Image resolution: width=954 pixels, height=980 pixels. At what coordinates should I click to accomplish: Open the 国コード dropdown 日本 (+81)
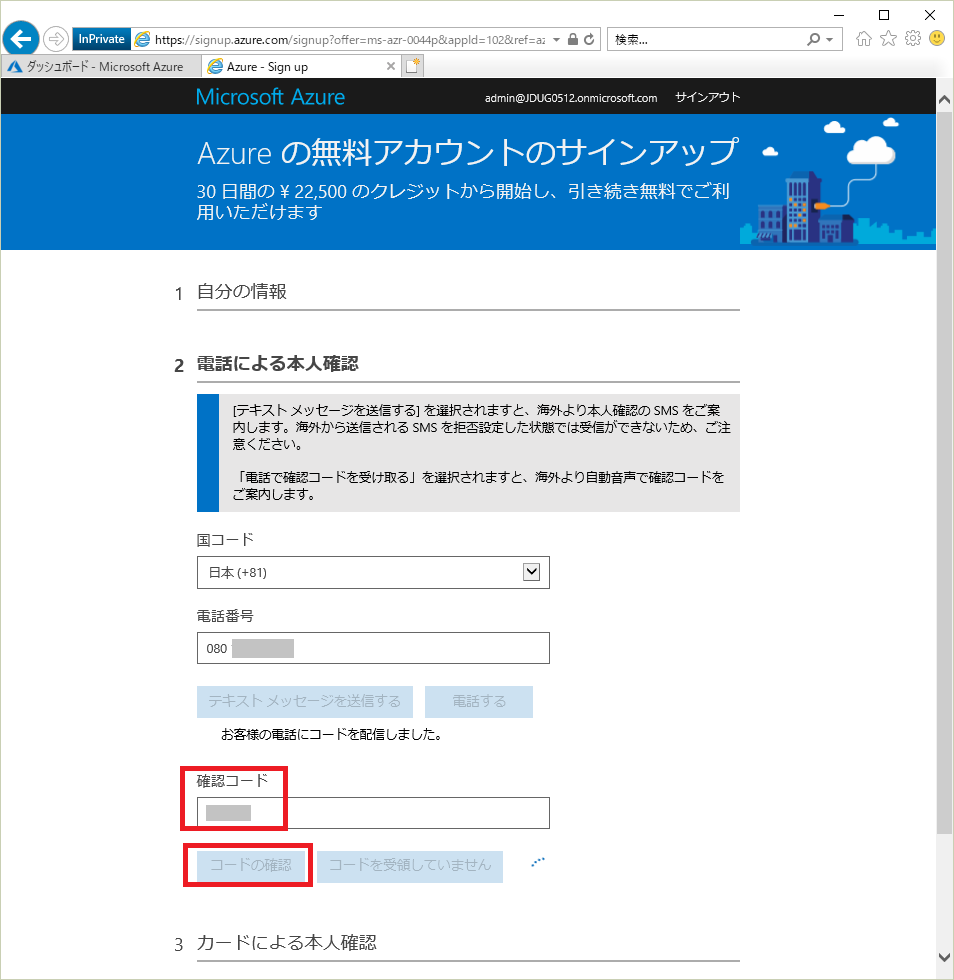(373, 572)
